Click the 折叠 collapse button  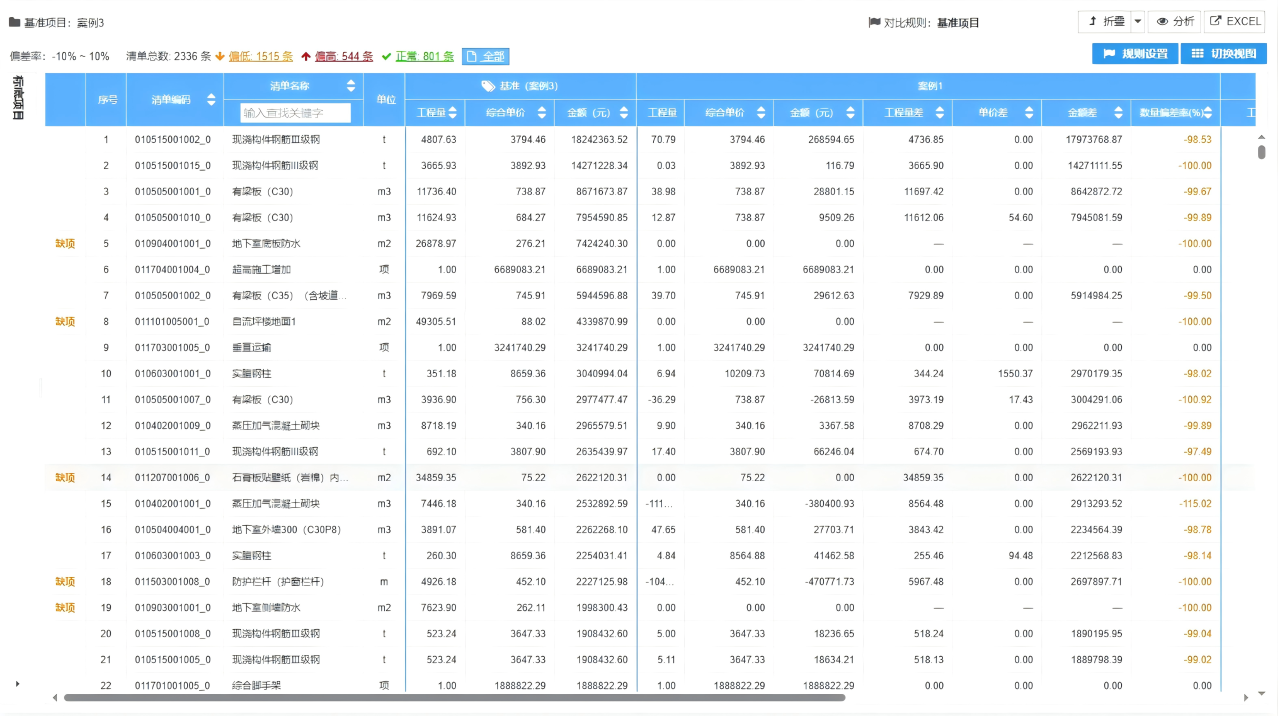point(1105,21)
